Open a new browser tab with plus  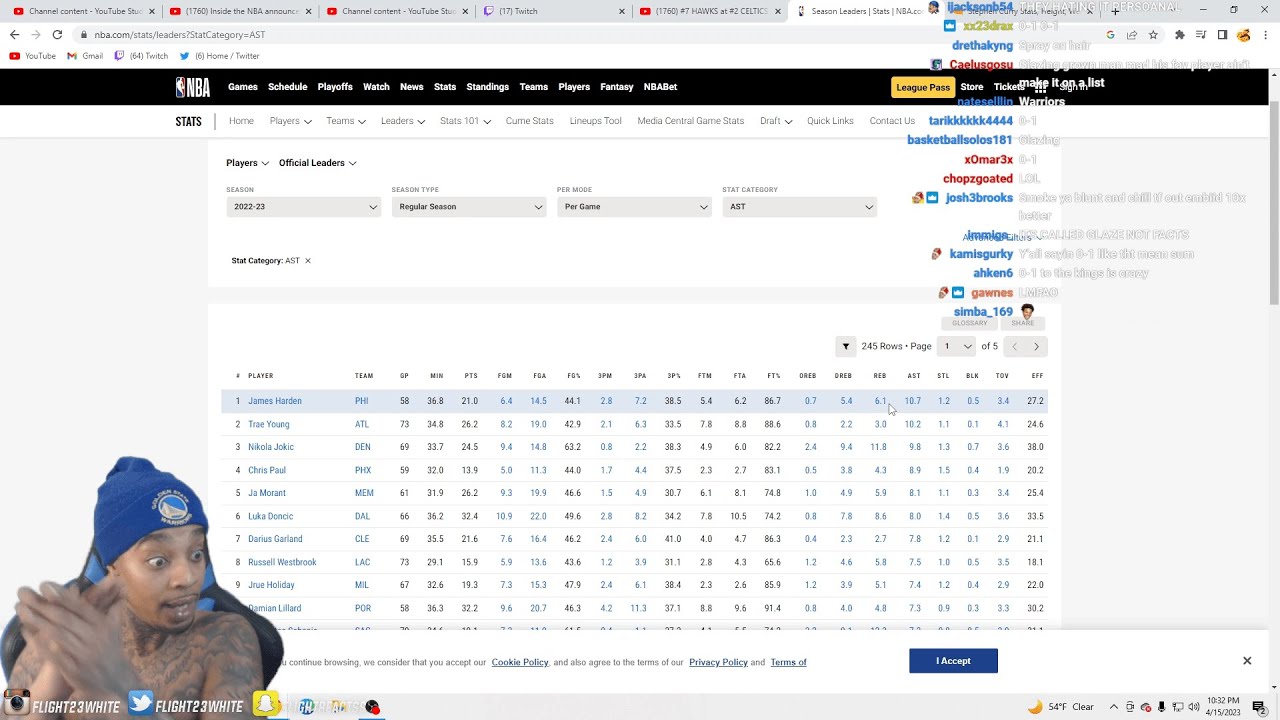(x=1115, y=11)
